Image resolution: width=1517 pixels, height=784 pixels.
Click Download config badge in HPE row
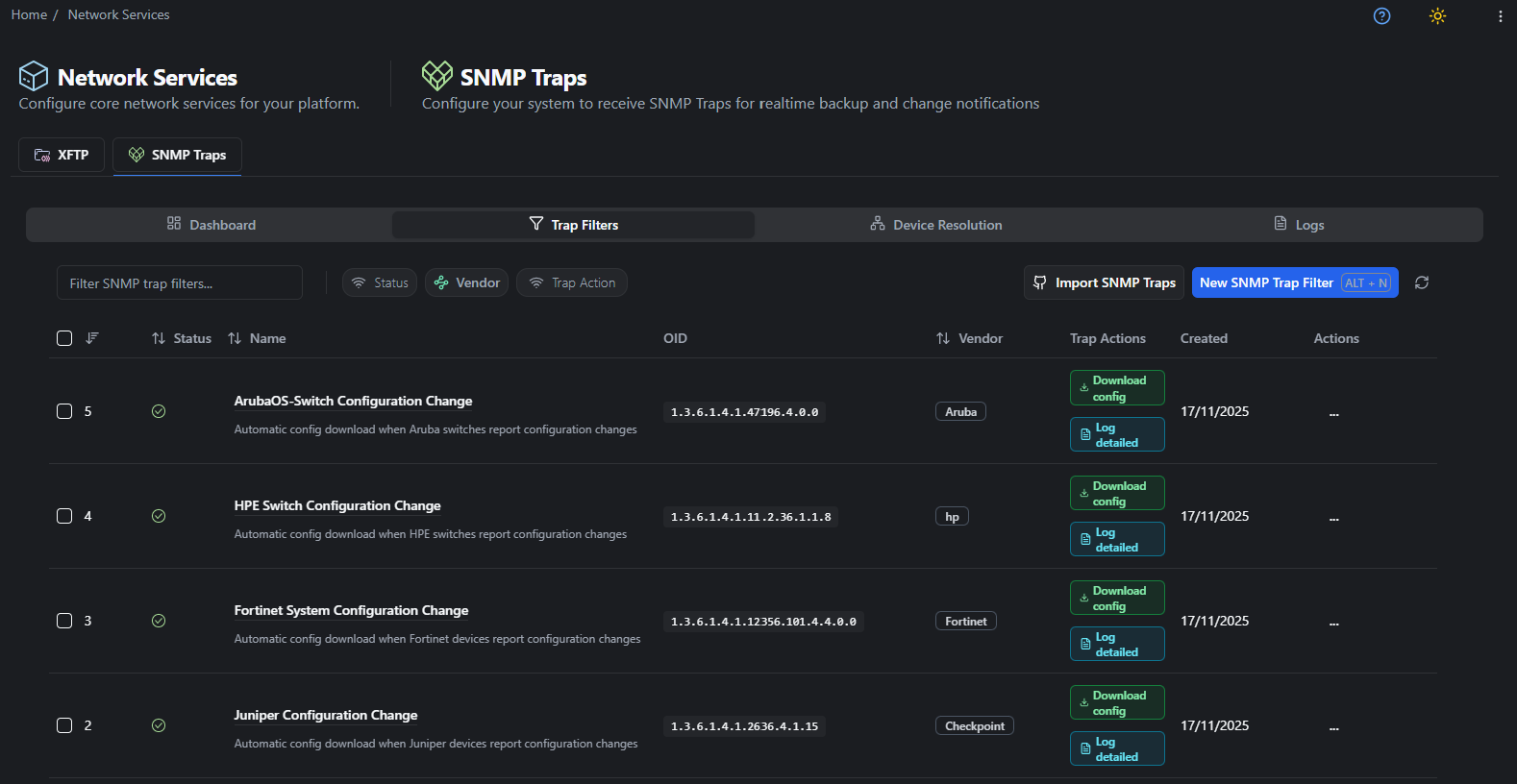point(1117,493)
